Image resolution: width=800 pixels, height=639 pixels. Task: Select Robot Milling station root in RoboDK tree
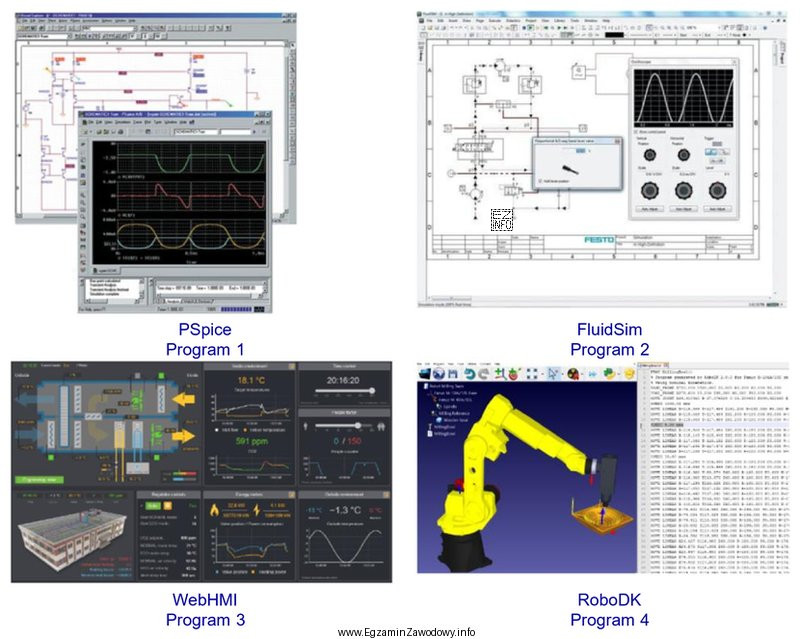(447, 386)
